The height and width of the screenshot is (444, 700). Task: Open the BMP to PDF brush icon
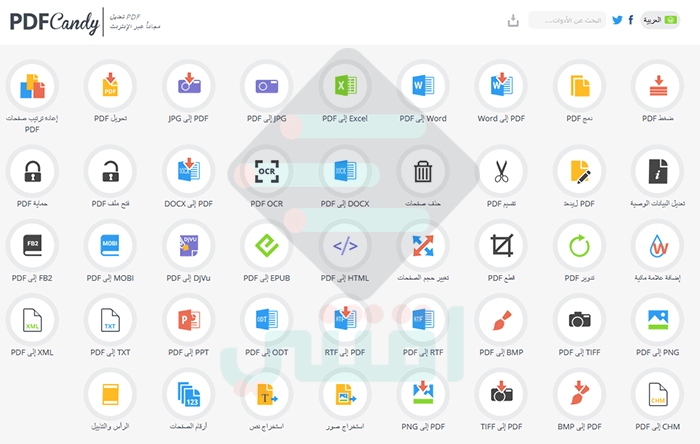pyautogui.click(x=579, y=394)
